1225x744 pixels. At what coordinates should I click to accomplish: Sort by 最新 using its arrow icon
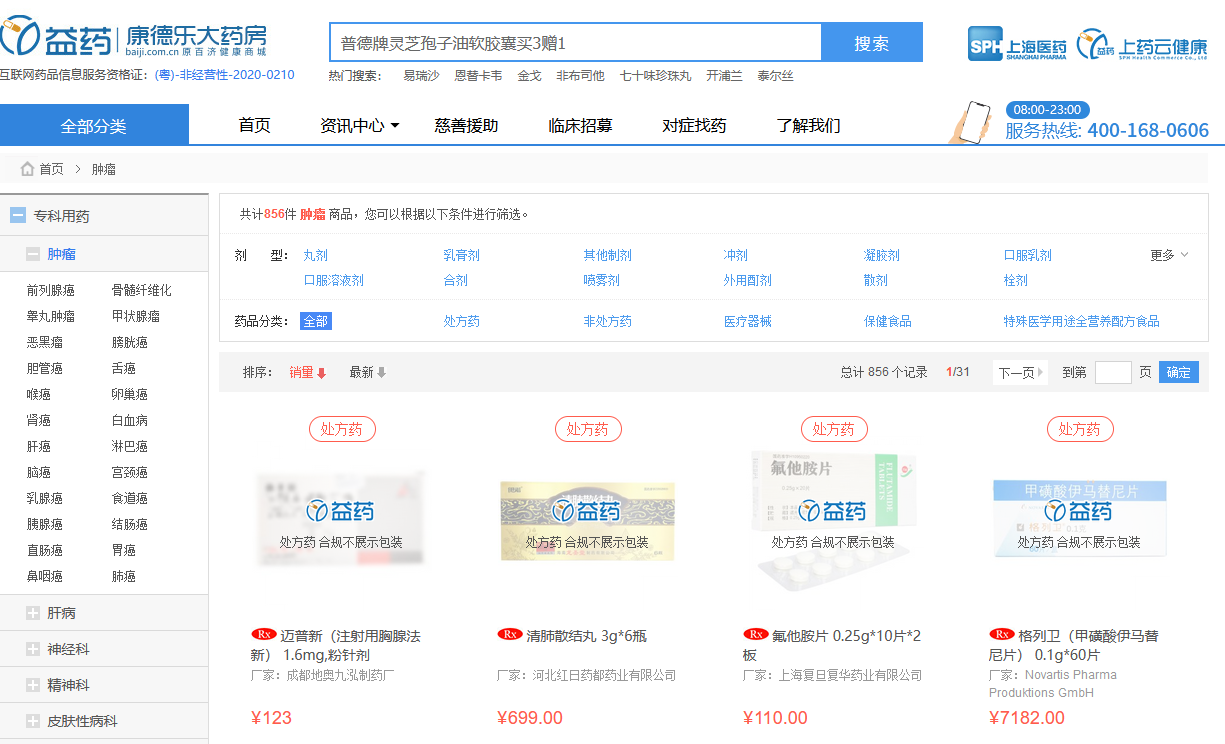(x=381, y=373)
